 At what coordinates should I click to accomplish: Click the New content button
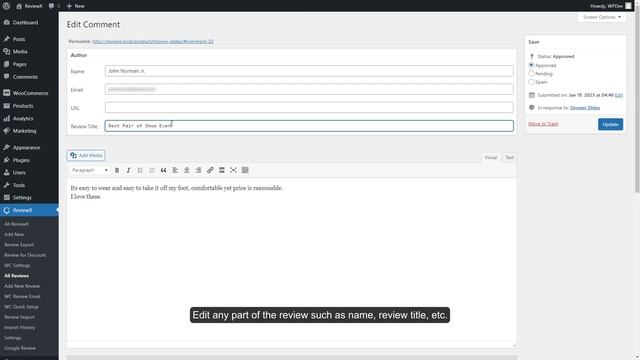click(76, 6)
